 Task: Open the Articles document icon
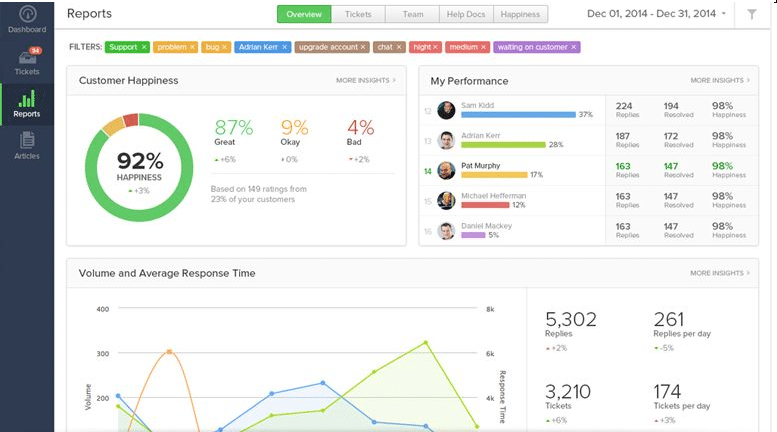27,140
